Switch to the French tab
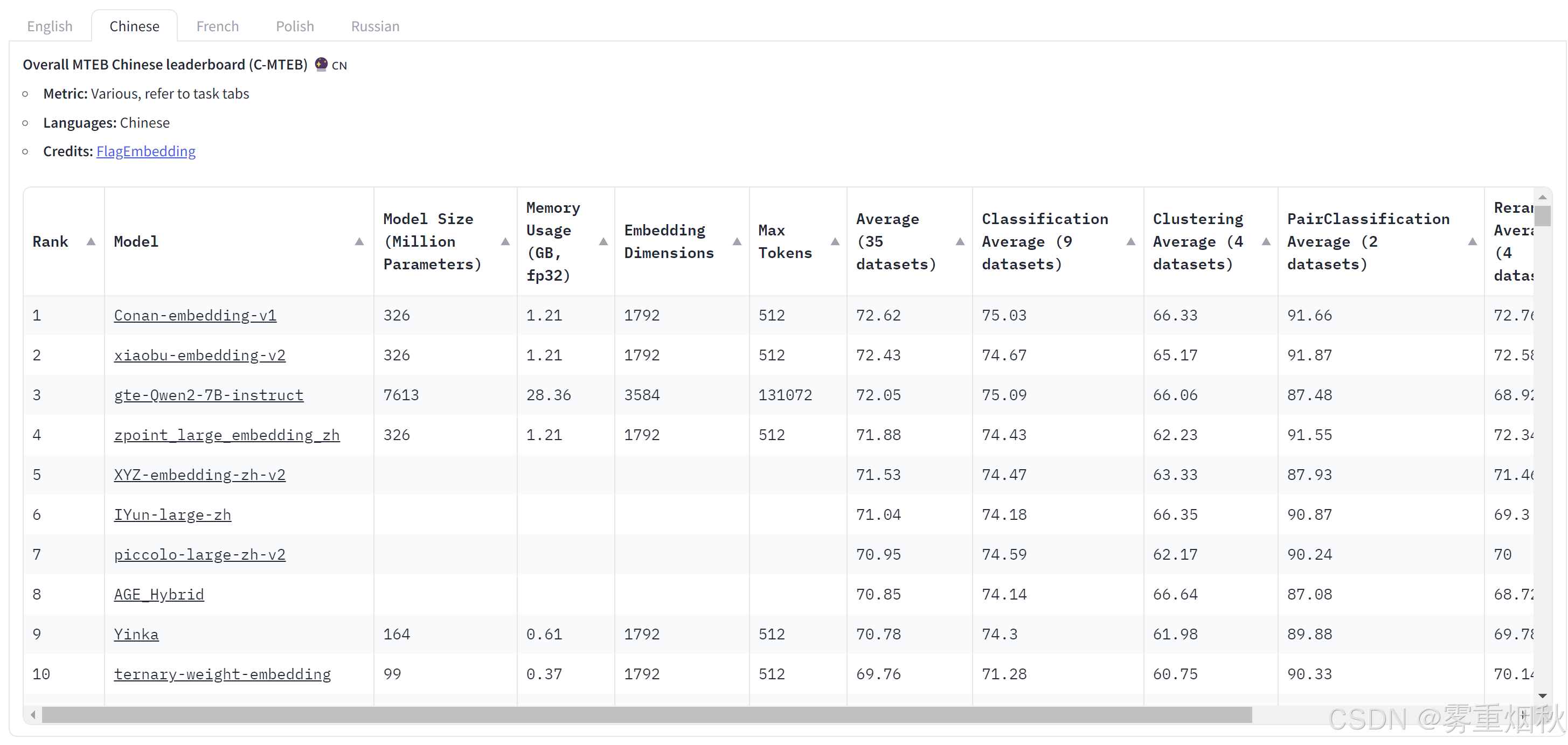The height and width of the screenshot is (745, 1568). point(217,26)
